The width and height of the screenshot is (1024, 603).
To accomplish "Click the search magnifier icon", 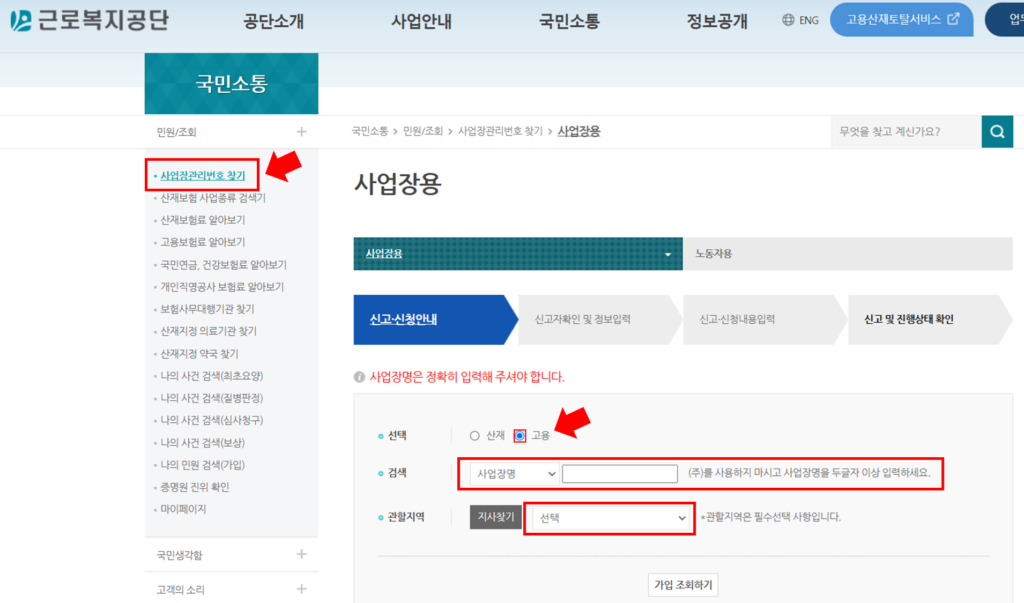I will click(x=997, y=131).
